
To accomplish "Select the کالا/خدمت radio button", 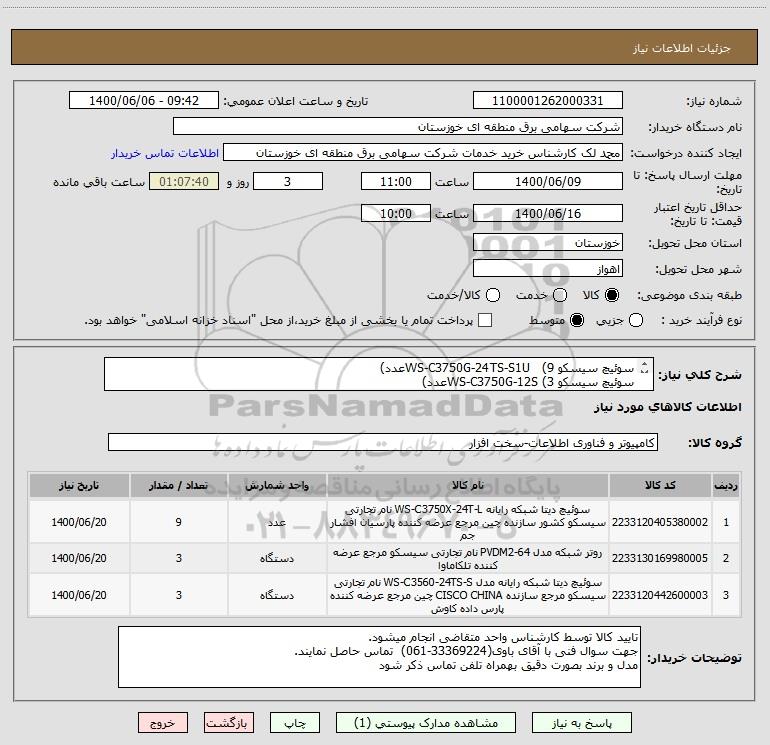I will click(493, 295).
